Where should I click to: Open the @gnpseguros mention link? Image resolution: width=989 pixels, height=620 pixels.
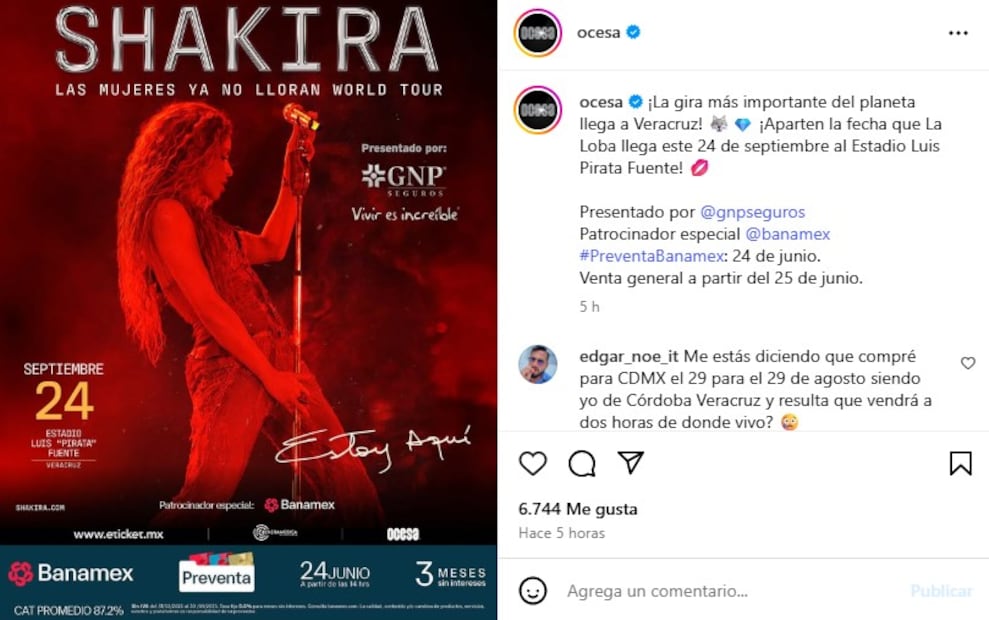click(x=752, y=212)
